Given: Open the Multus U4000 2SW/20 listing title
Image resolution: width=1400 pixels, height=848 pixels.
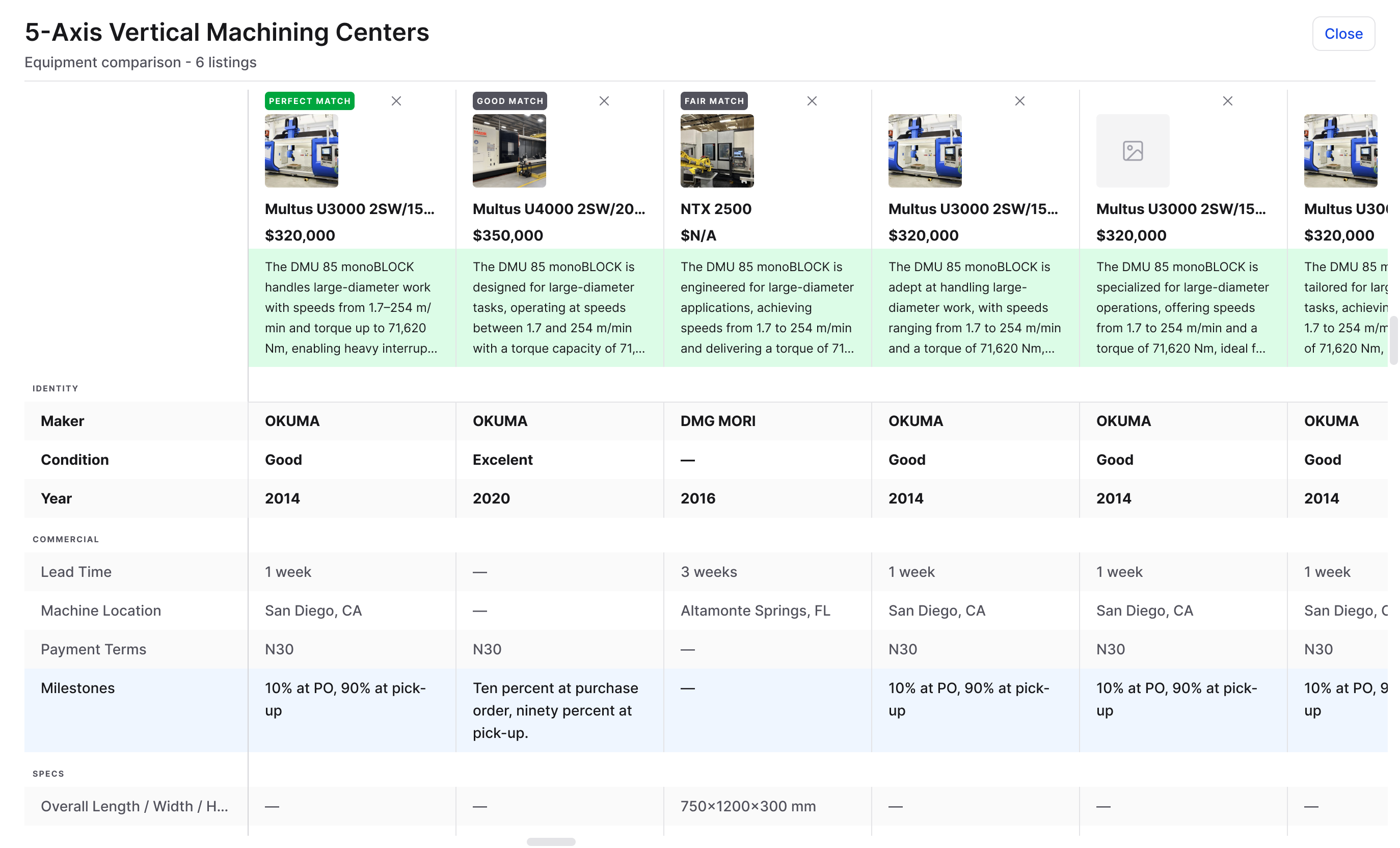Looking at the screenshot, I should 558,209.
